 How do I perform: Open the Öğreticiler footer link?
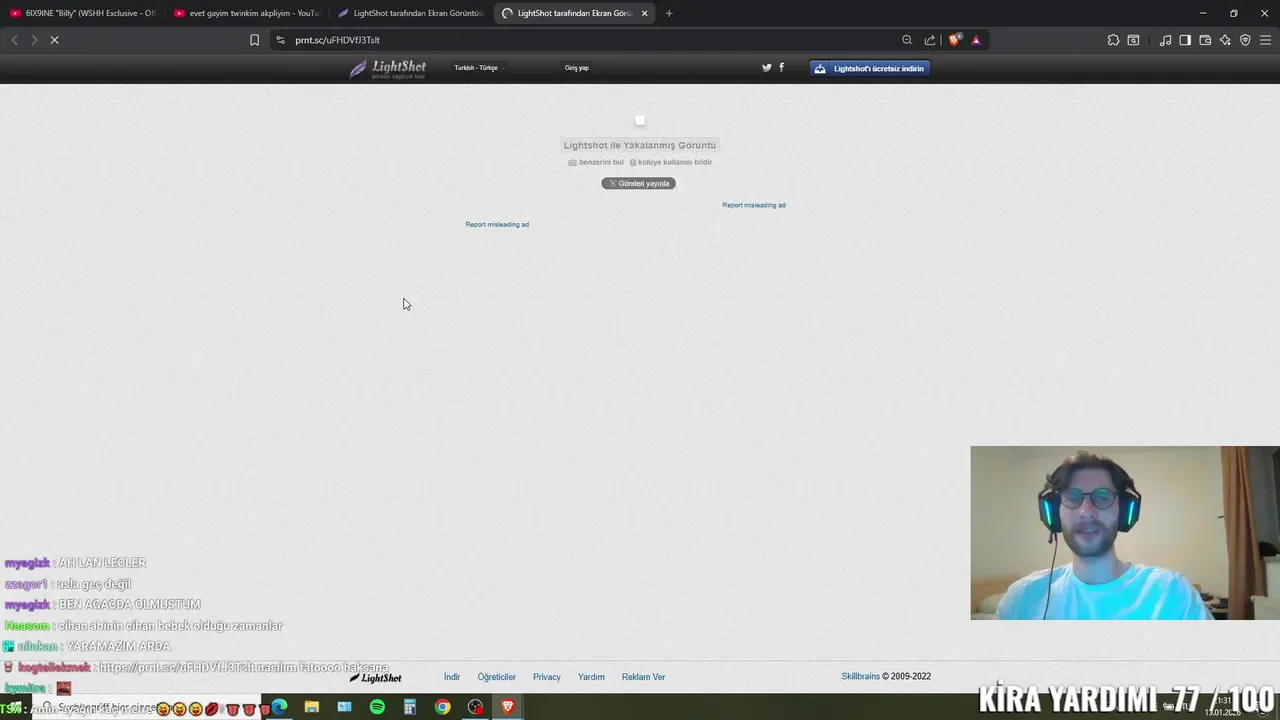tap(497, 677)
